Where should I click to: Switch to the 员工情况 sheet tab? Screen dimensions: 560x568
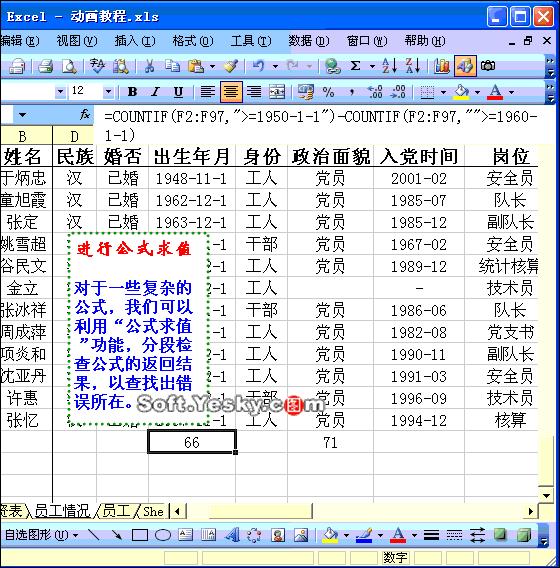62,511
